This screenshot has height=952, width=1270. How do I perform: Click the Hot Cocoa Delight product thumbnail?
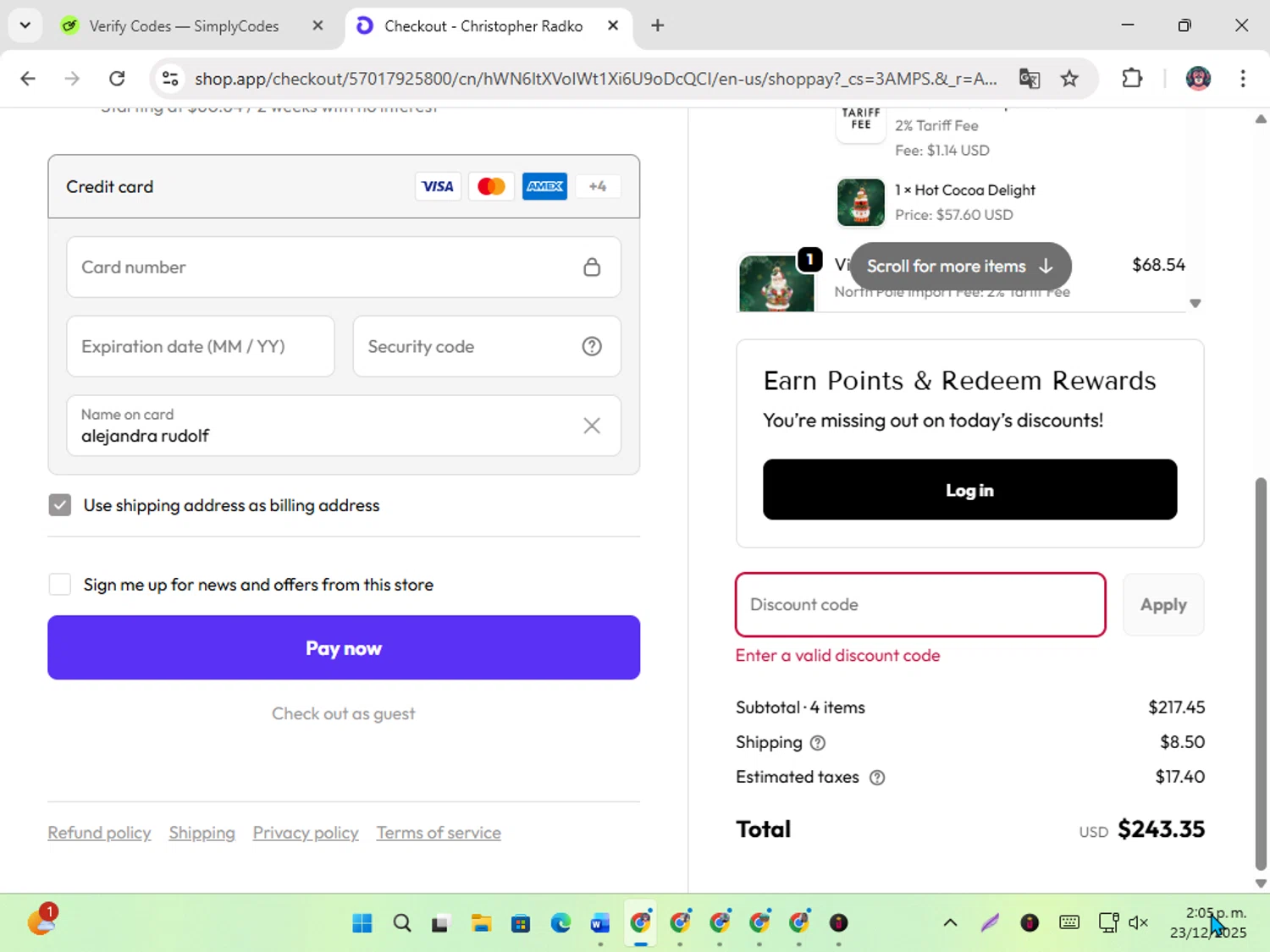pyautogui.click(x=860, y=202)
